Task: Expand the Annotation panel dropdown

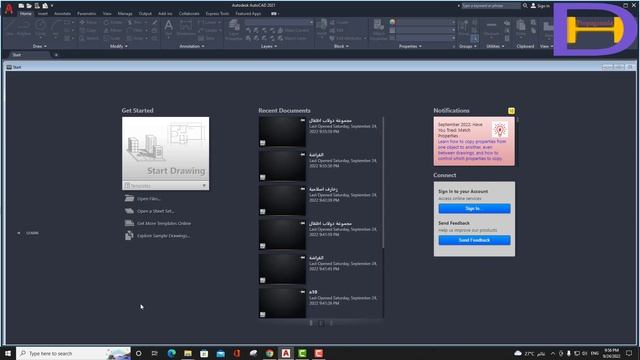Action: coord(192,47)
